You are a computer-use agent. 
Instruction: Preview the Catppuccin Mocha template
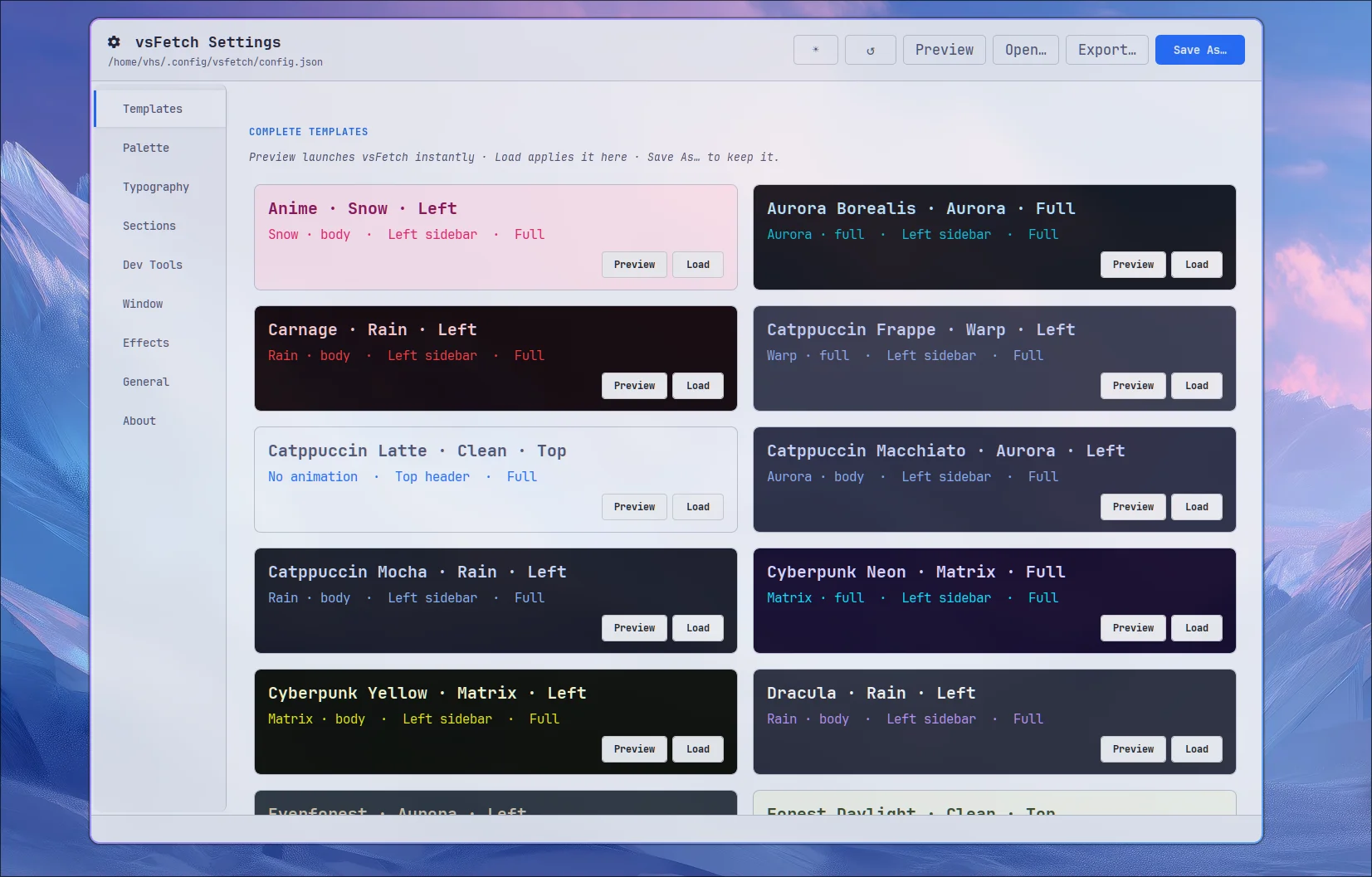[x=634, y=628]
